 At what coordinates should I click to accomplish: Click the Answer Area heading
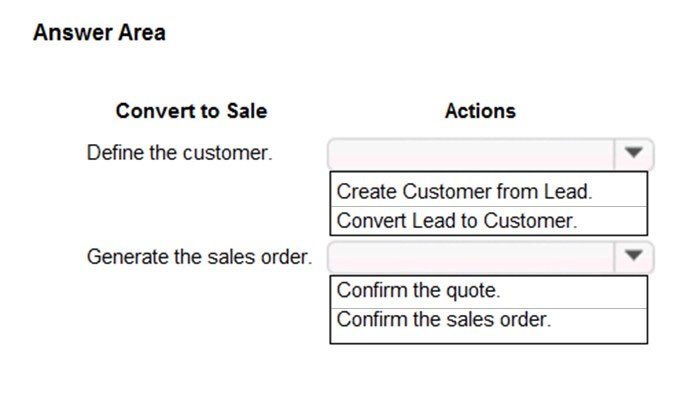tap(99, 32)
